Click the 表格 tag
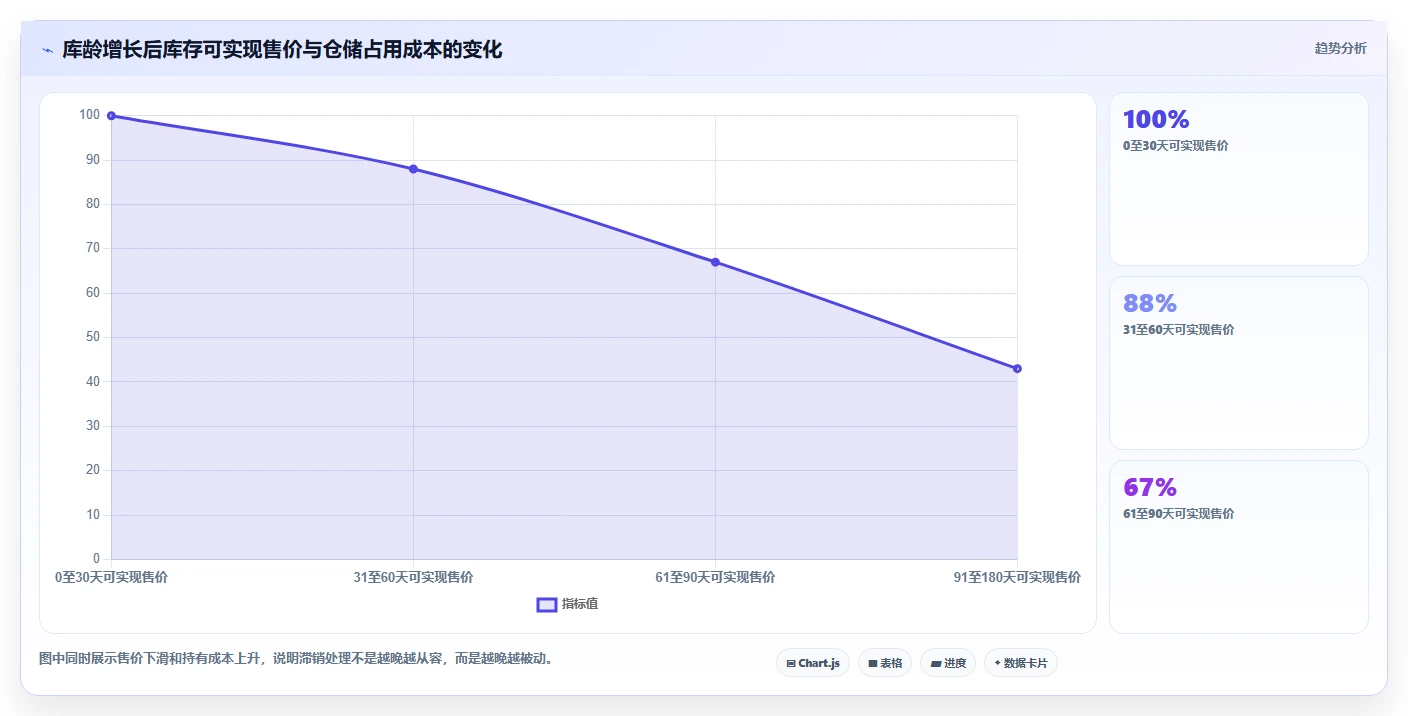 pyautogui.click(x=885, y=663)
